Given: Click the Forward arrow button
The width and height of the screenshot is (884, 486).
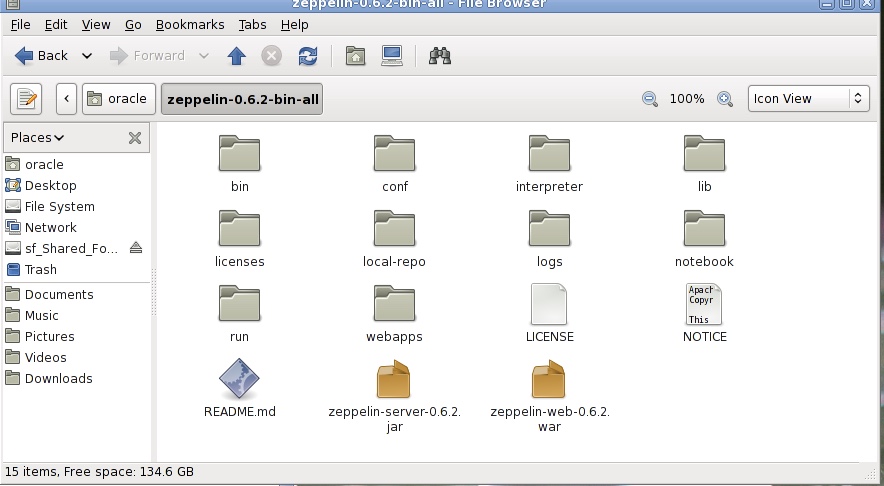Looking at the screenshot, I should coord(147,56).
